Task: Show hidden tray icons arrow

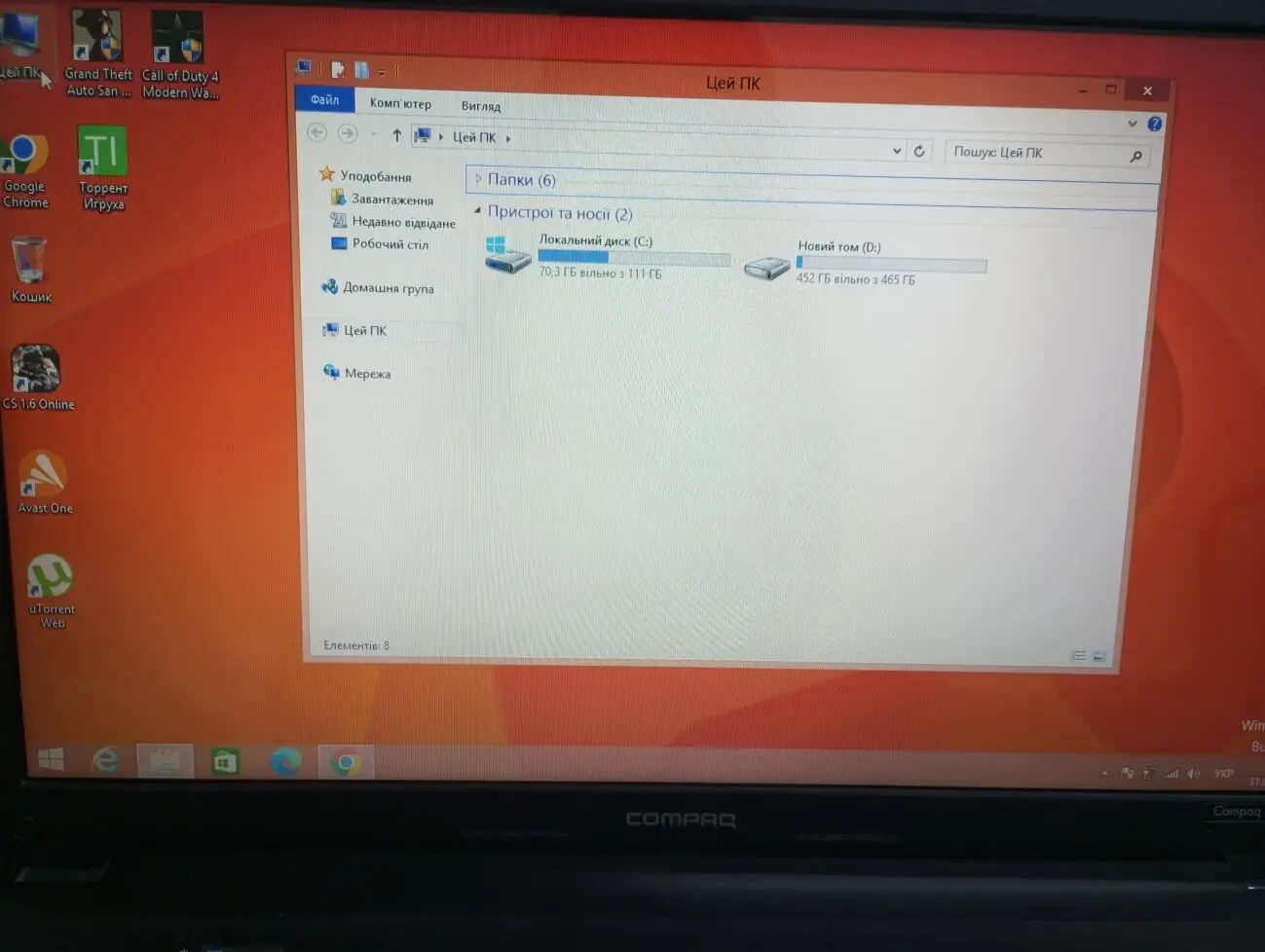Action: 1104,773
